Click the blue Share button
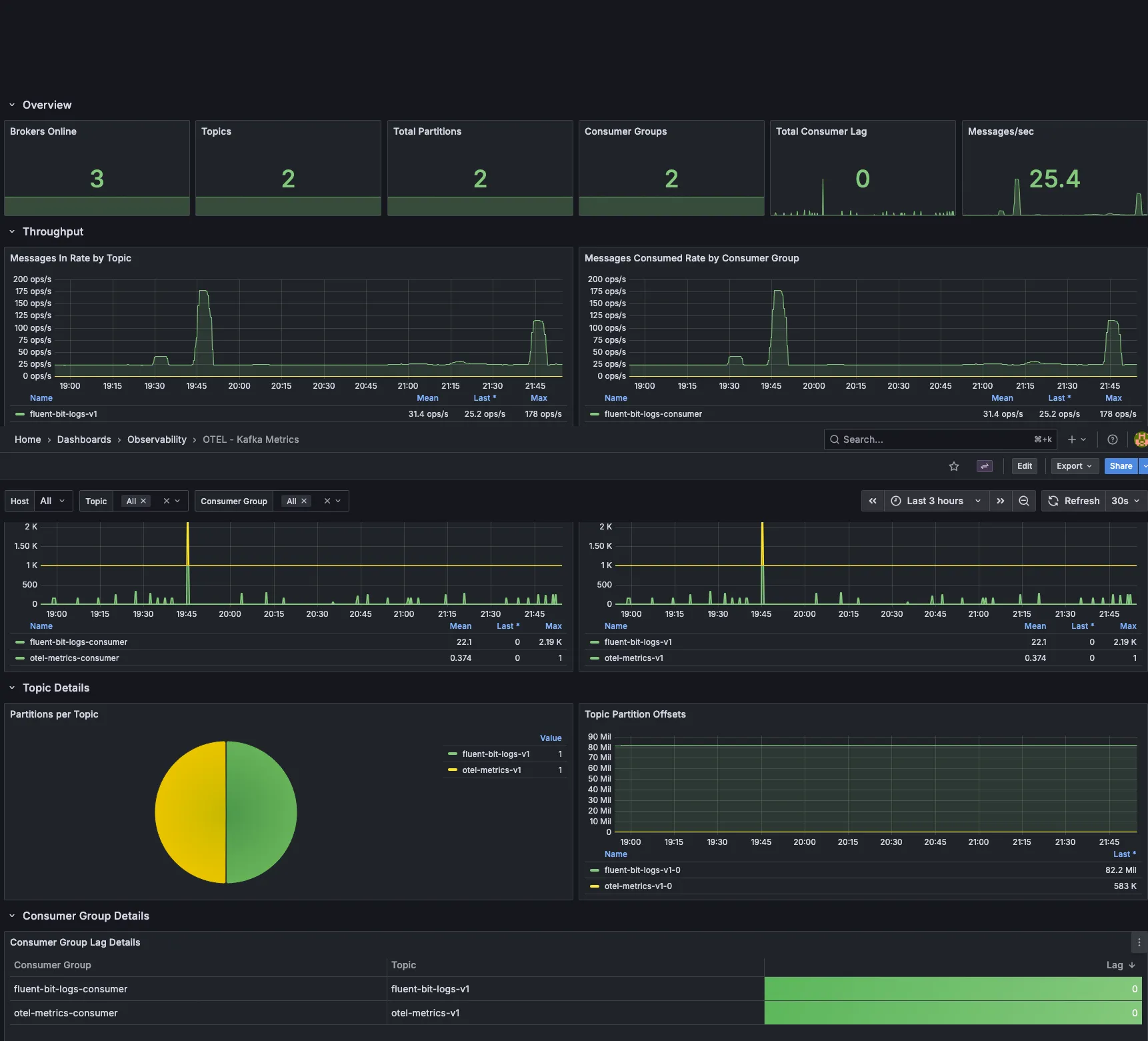This screenshot has height=1041, width=1148. click(1120, 466)
